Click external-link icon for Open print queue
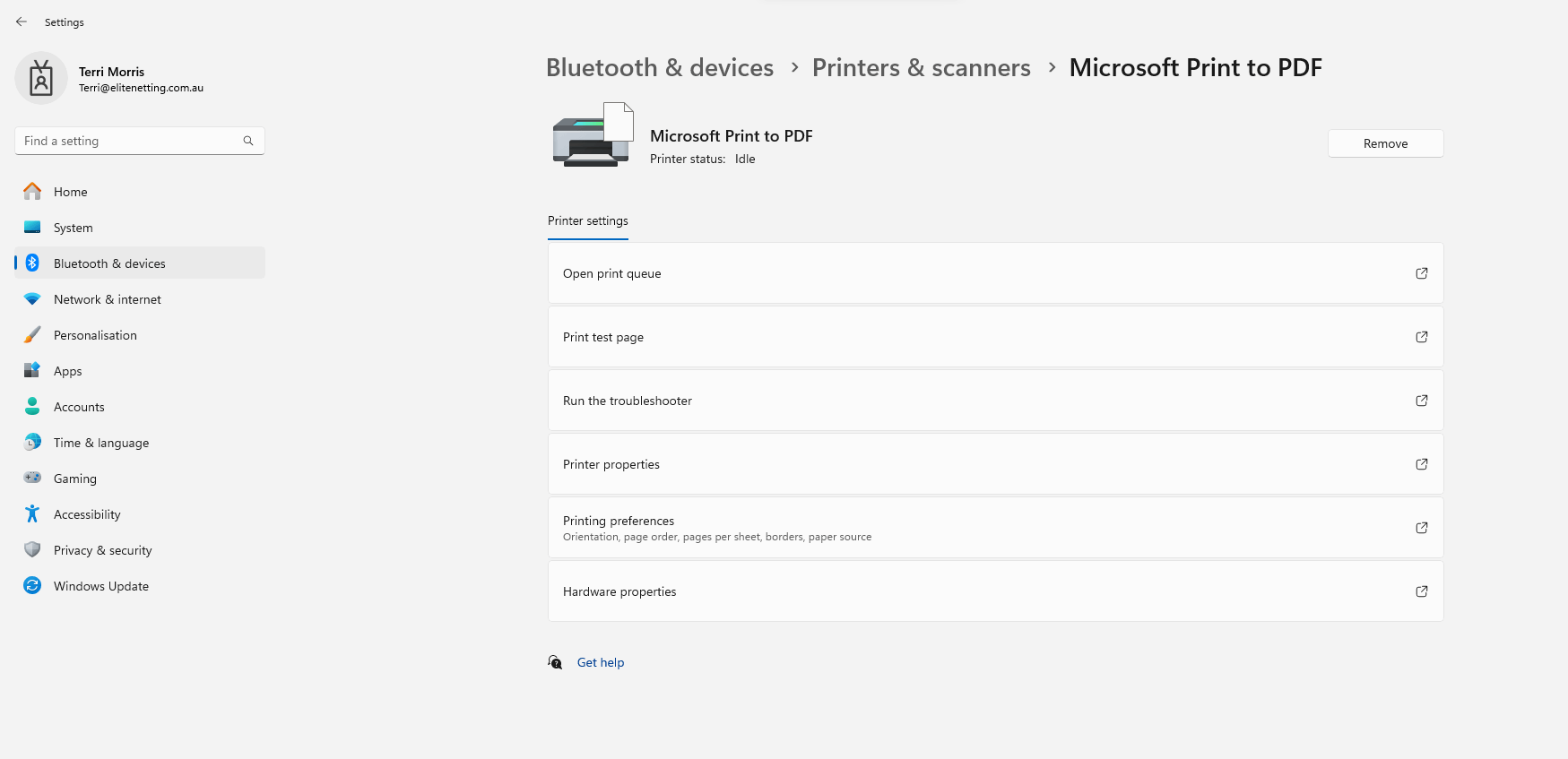 tap(1422, 273)
